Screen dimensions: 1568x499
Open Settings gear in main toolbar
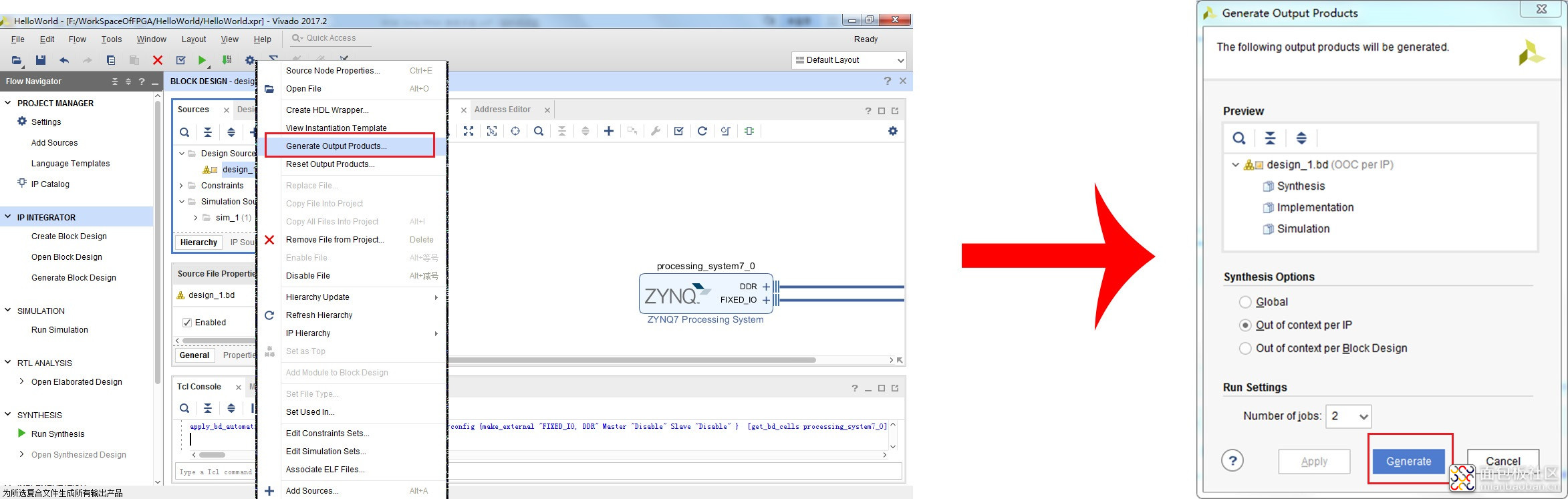coord(249,60)
